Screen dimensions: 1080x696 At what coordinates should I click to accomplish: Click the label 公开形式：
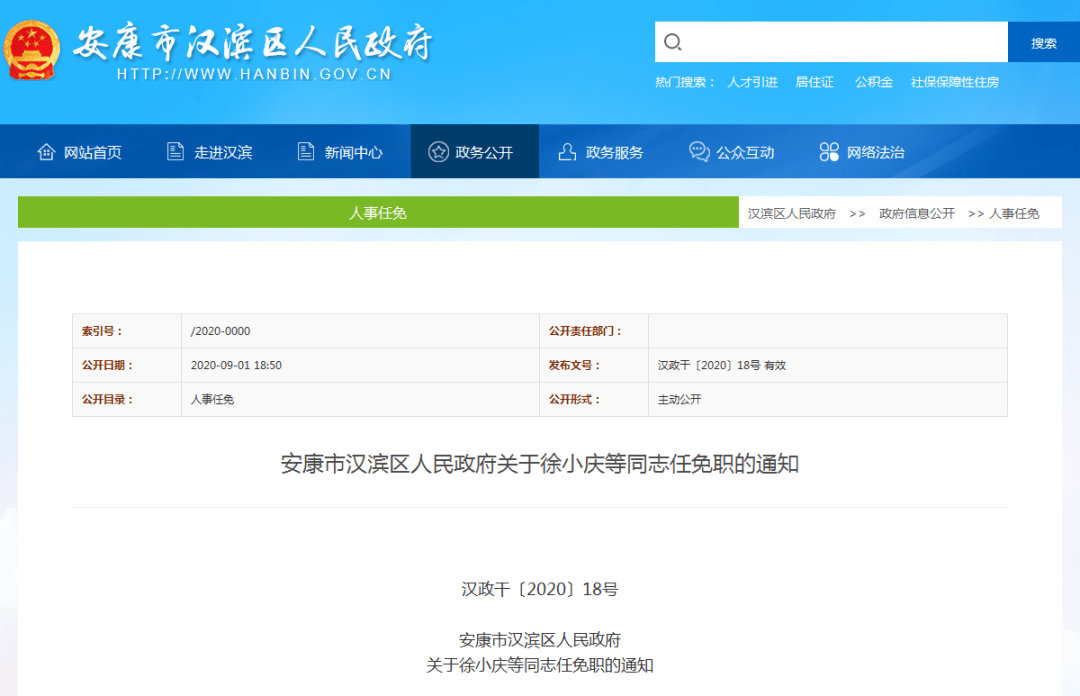point(574,400)
